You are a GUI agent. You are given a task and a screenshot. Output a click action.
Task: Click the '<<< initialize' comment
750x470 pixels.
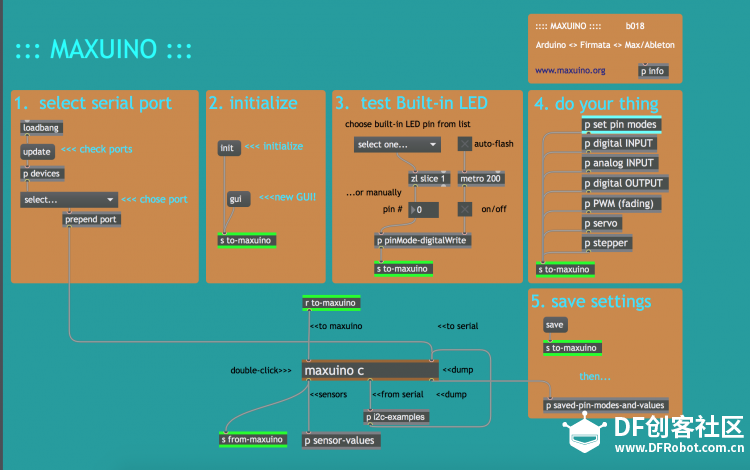274,146
